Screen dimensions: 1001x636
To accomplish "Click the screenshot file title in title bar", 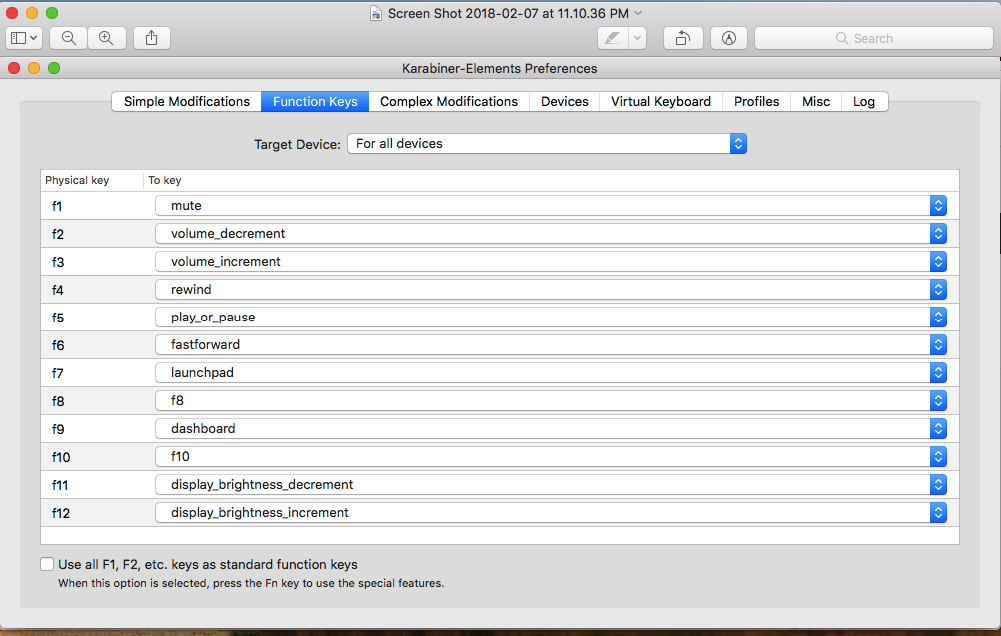I will [505, 13].
